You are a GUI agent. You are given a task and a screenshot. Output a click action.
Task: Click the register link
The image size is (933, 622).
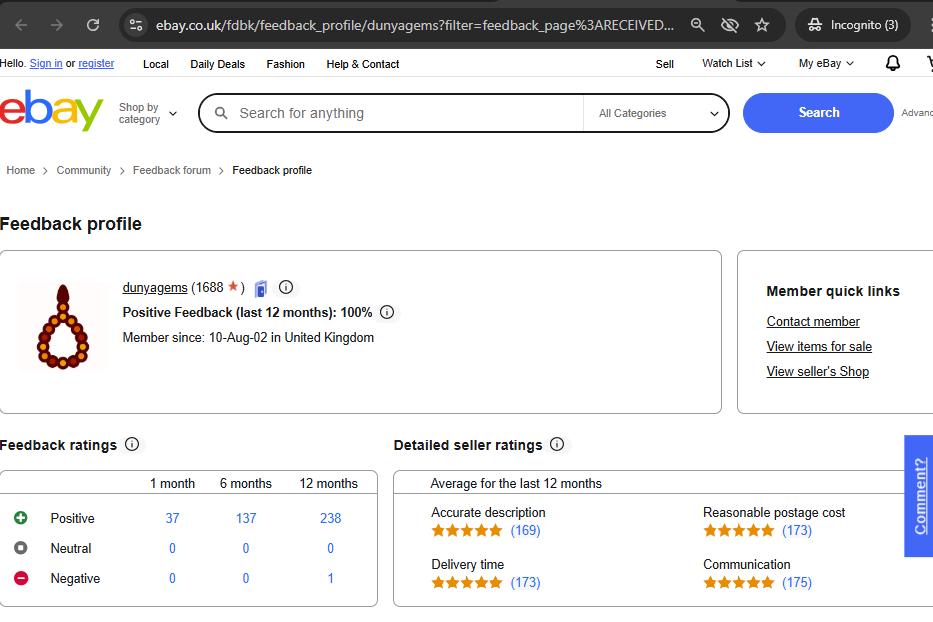pyautogui.click(x=96, y=63)
